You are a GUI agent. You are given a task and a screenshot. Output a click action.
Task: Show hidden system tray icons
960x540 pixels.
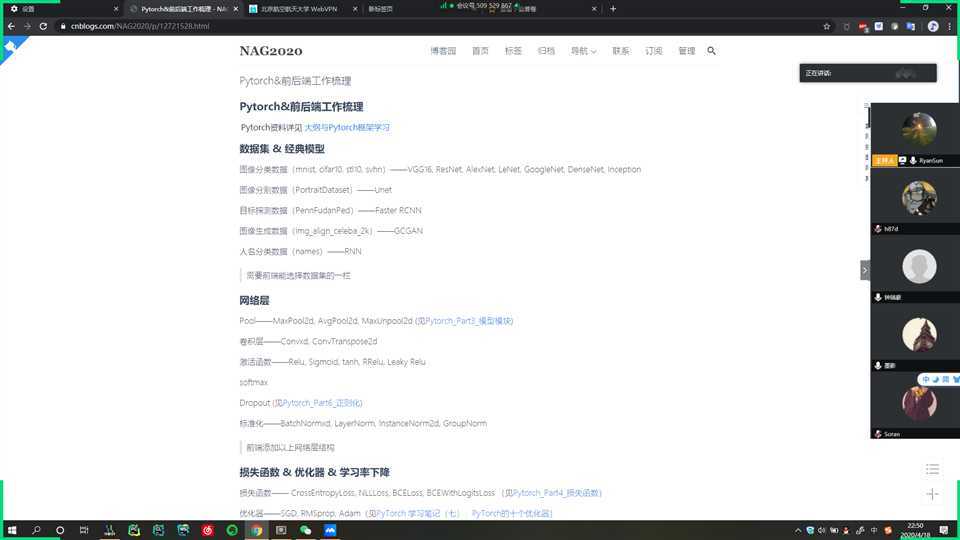coord(798,530)
